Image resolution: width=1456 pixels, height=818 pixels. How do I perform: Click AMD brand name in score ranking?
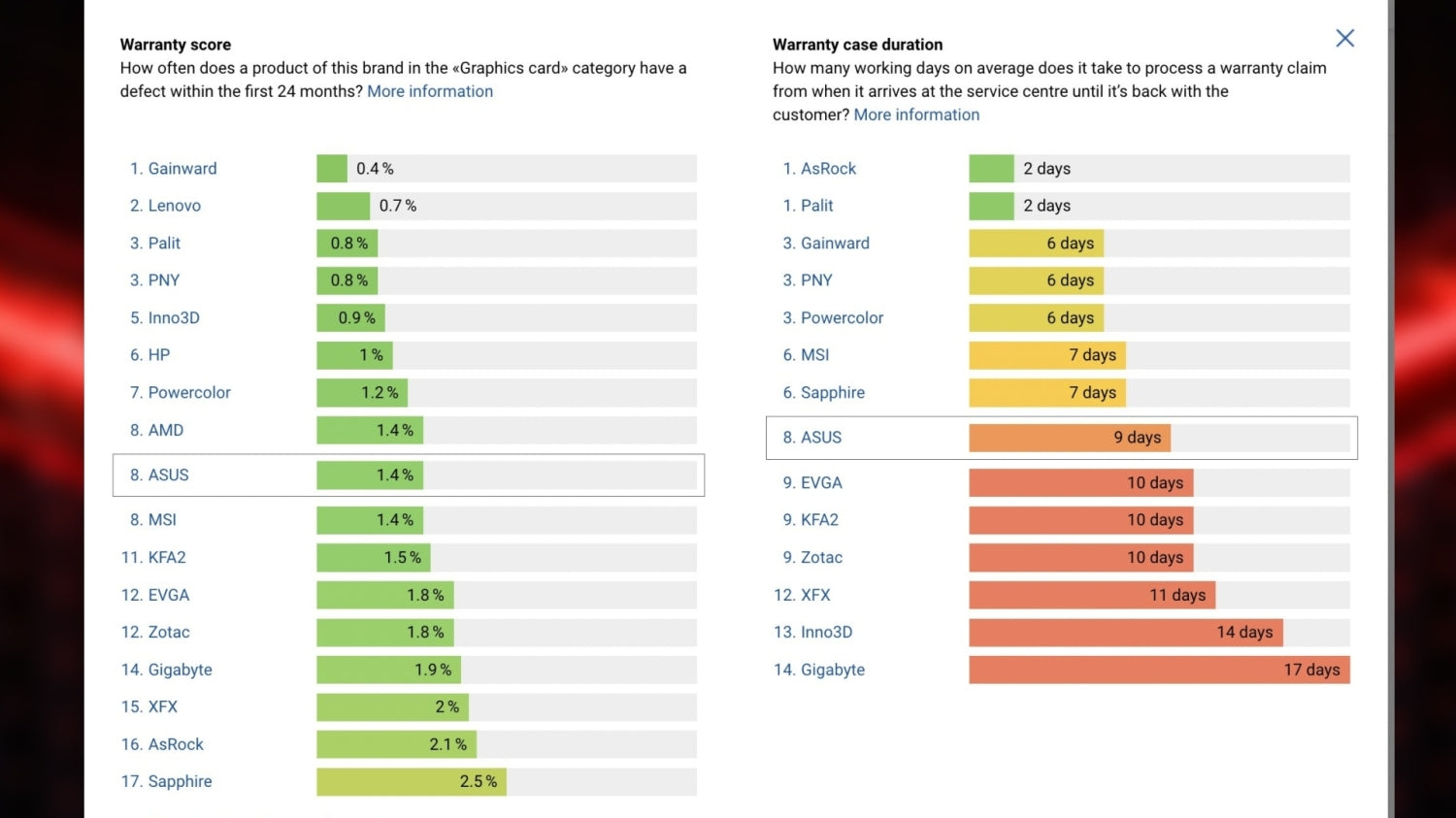[165, 430]
